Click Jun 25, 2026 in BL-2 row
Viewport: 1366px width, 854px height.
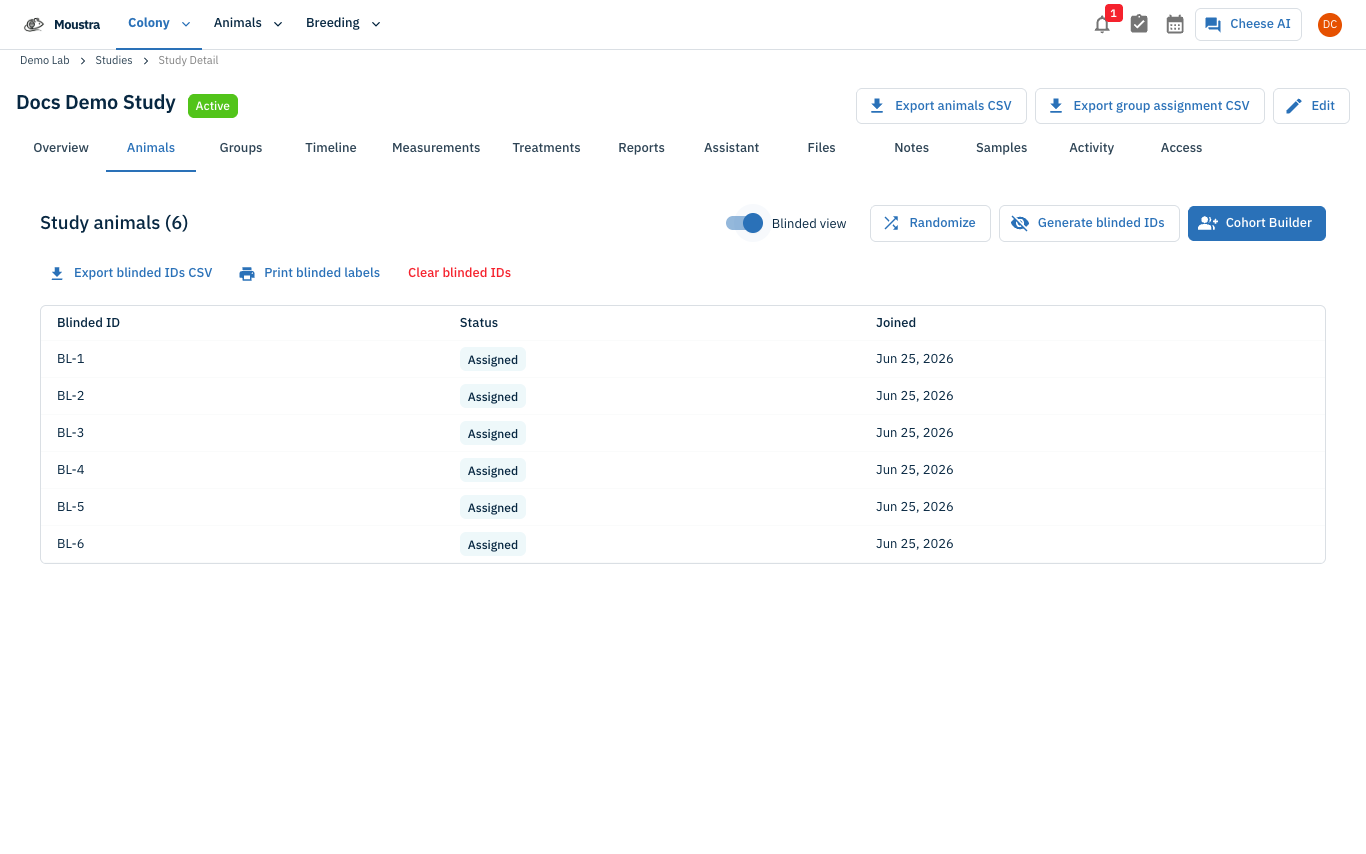coord(915,396)
